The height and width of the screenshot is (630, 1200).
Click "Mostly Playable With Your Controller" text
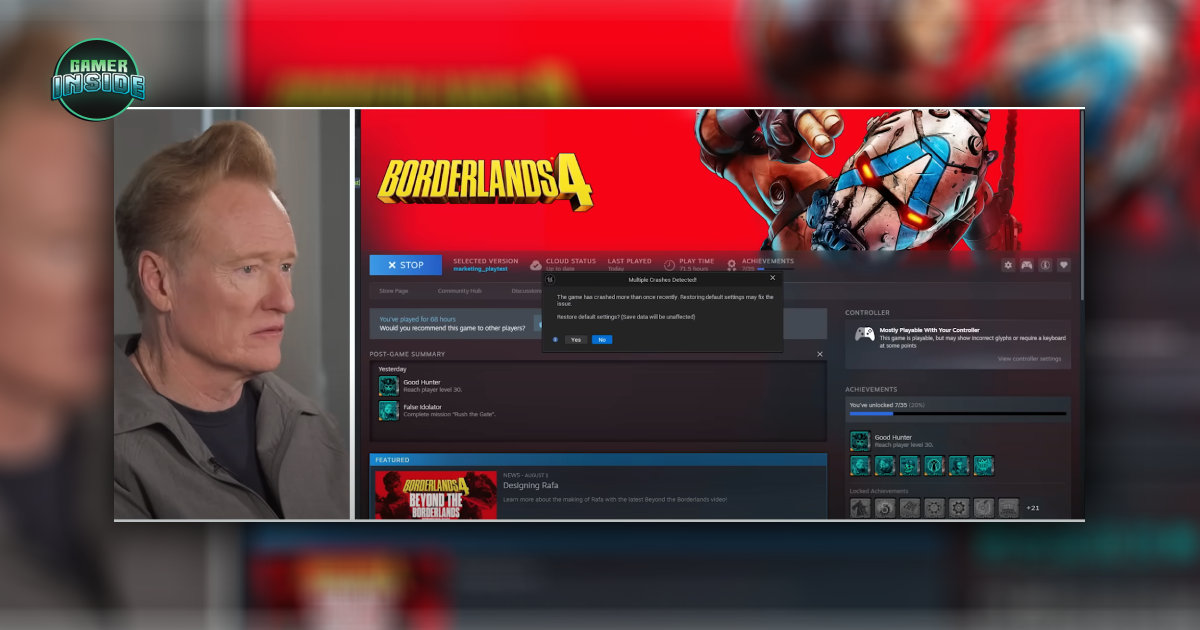(929, 330)
